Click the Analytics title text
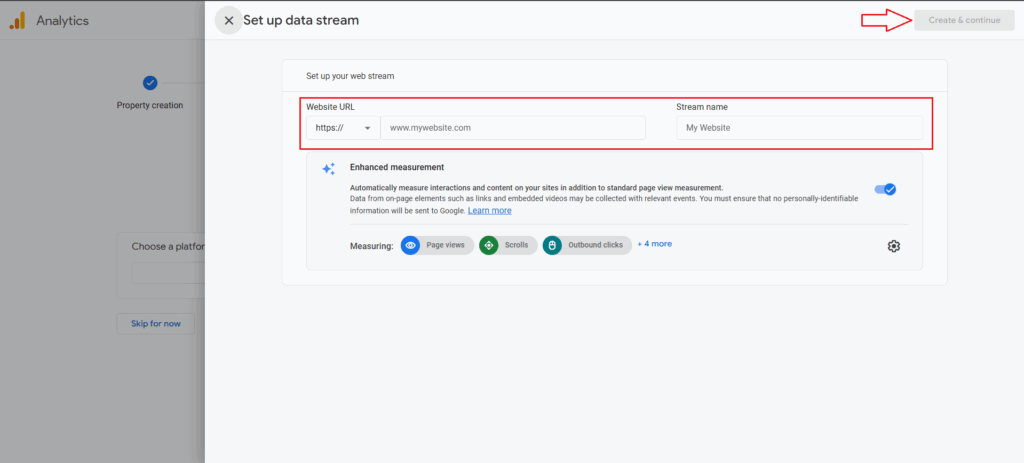This screenshot has height=463, width=1024. (62, 20)
